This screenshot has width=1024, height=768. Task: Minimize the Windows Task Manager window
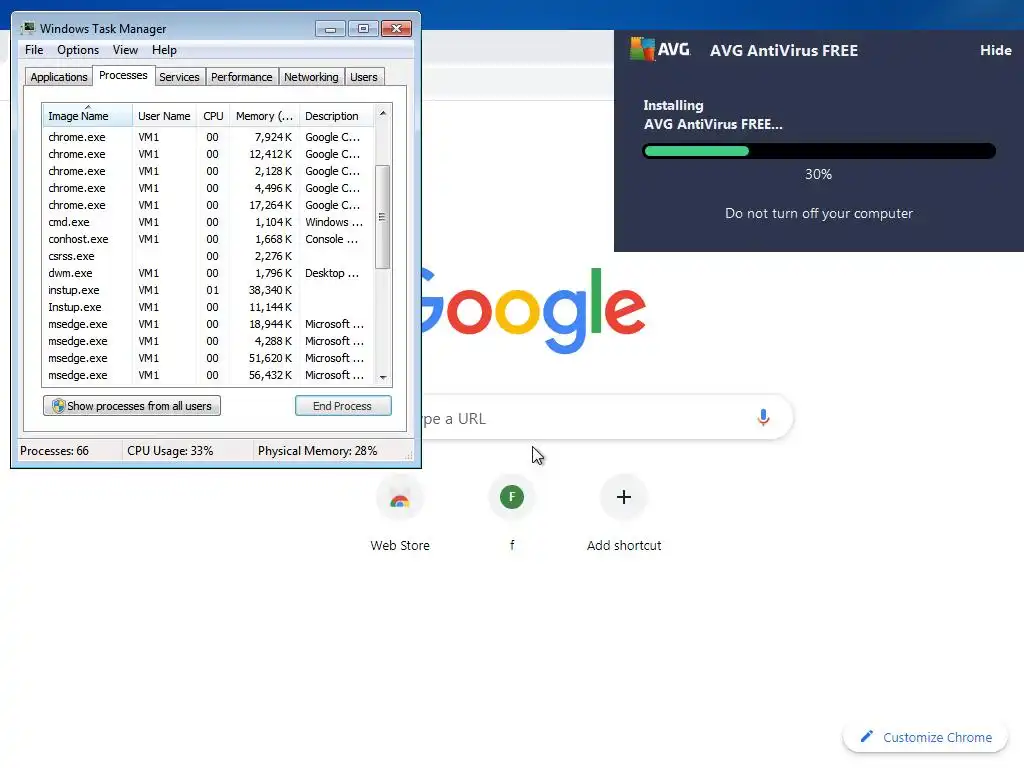[330, 29]
